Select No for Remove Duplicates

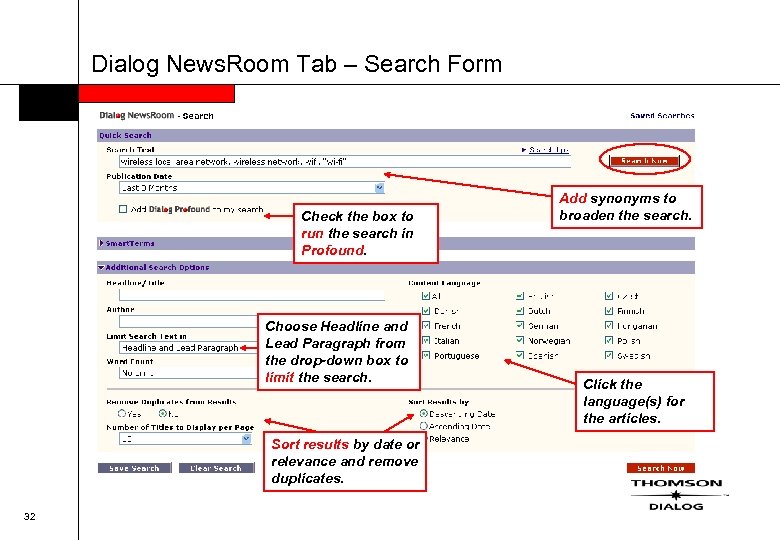coord(162,413)
